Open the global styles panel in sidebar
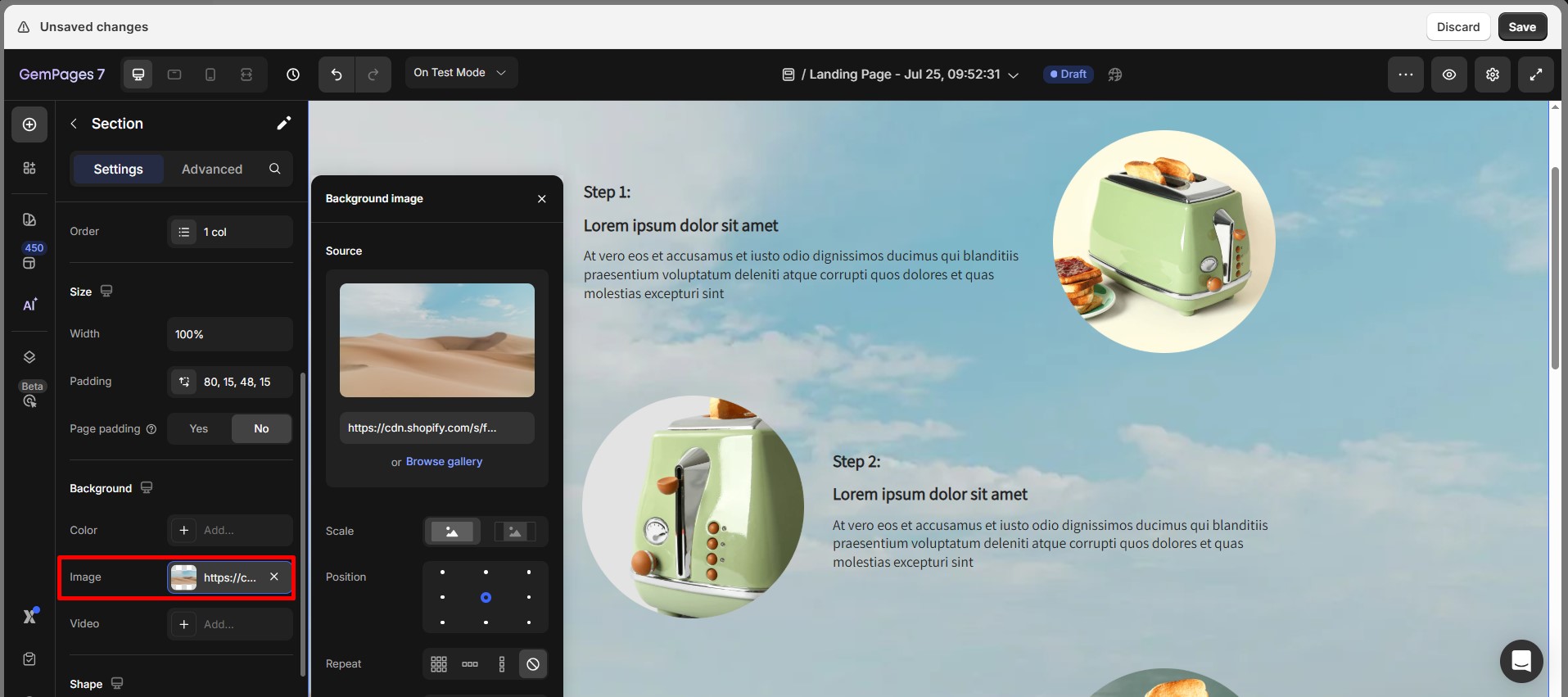1568x697 pixels. pos(29,220)
